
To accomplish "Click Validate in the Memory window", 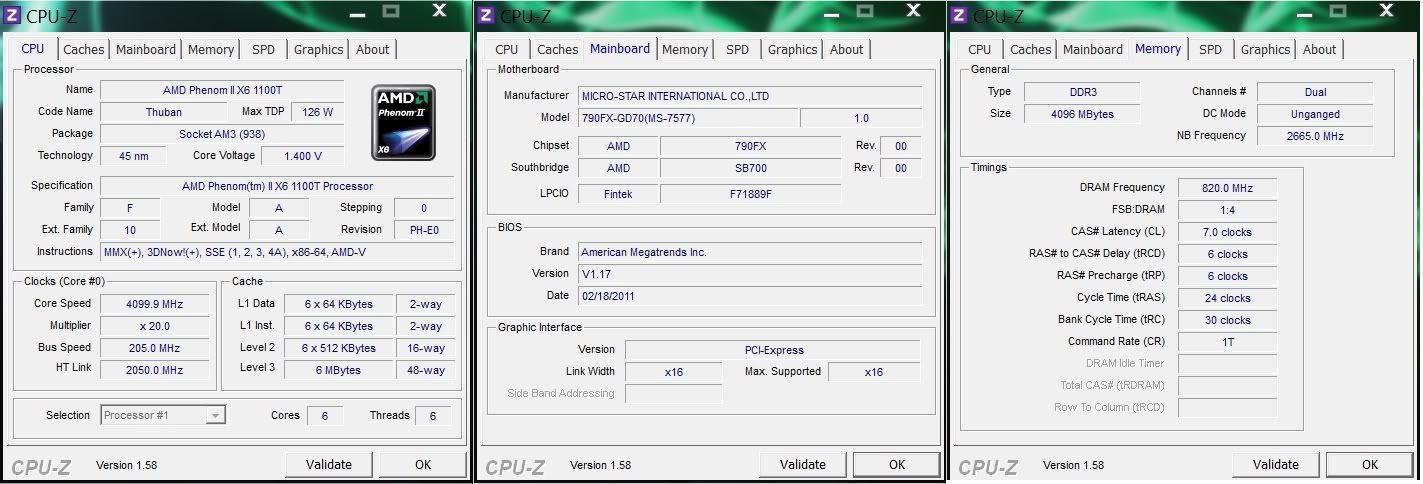I will 1276,464.
